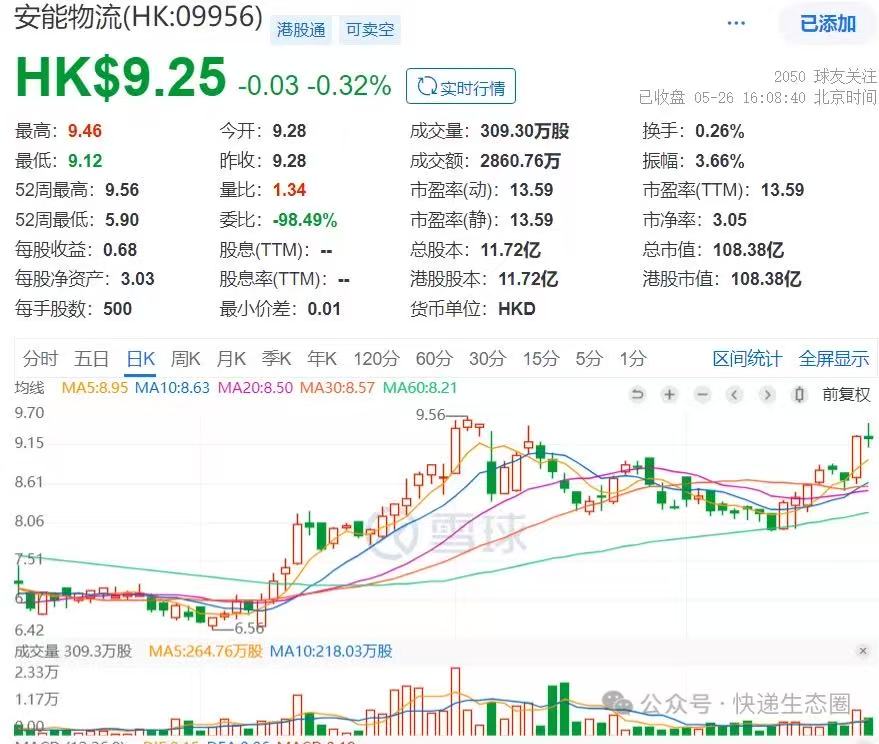Switch to the 5分 interval tab
Screen dimensions: 879x744
click(589, 358)
